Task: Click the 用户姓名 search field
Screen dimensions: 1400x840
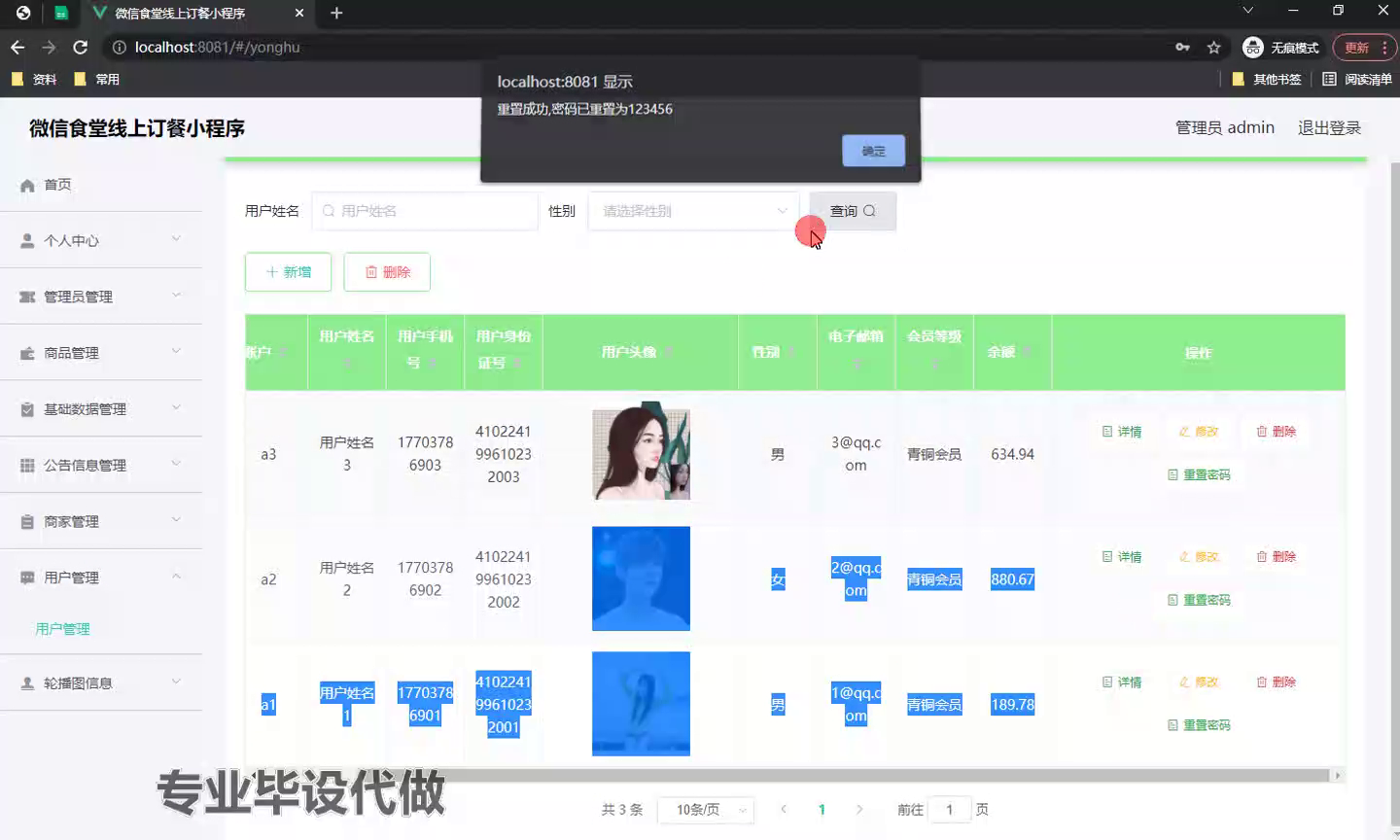Action: (x=425, y=211)
